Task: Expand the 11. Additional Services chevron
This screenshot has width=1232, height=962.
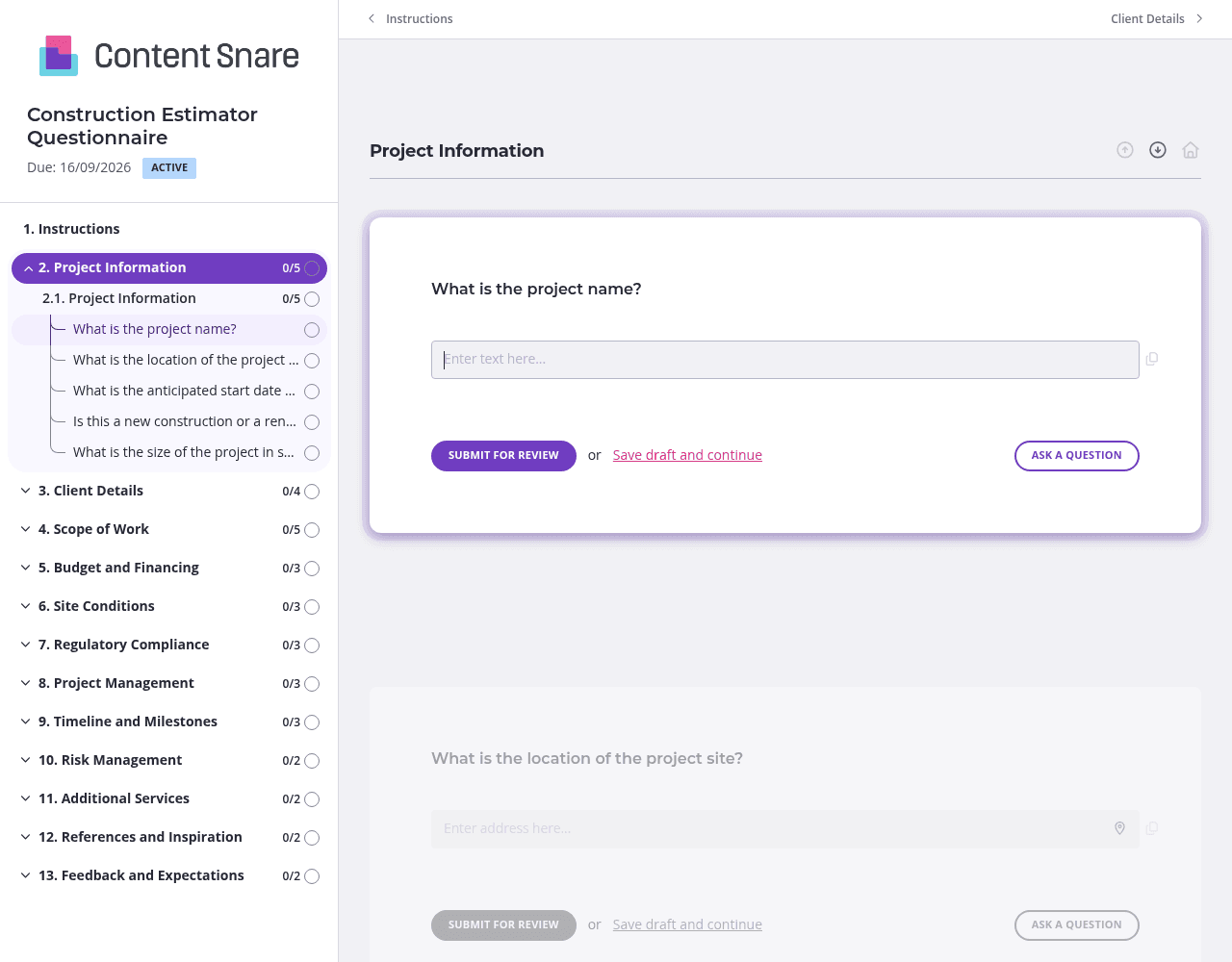Action: [25, 798]
